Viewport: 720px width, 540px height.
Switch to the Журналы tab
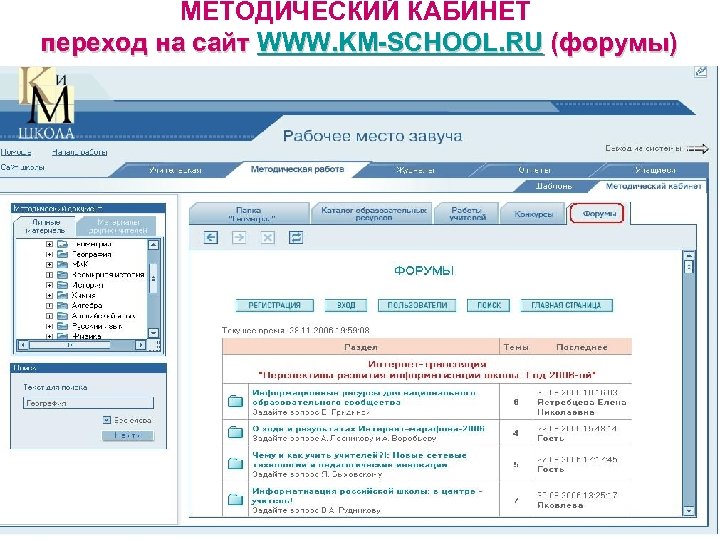click(416, 170)
